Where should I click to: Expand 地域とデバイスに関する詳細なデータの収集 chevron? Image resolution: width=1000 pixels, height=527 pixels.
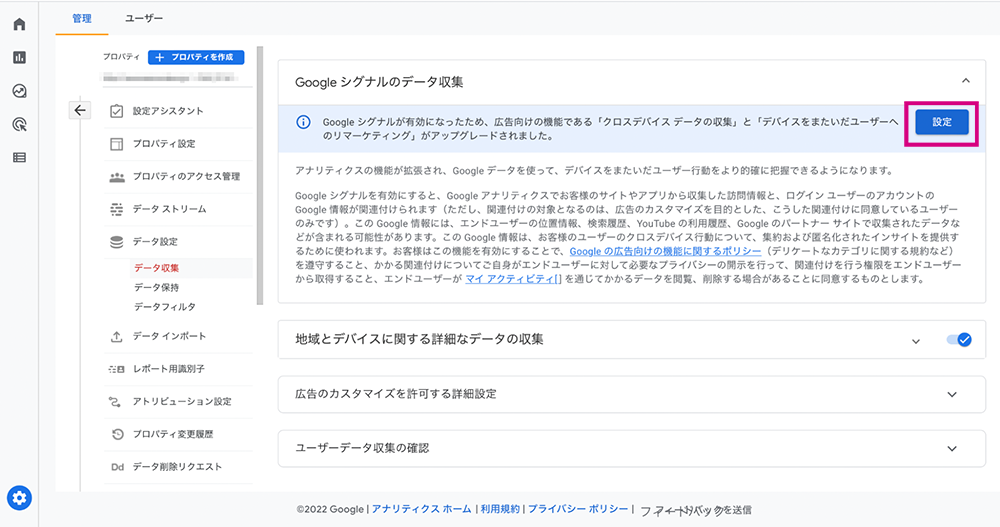point(916,341)
